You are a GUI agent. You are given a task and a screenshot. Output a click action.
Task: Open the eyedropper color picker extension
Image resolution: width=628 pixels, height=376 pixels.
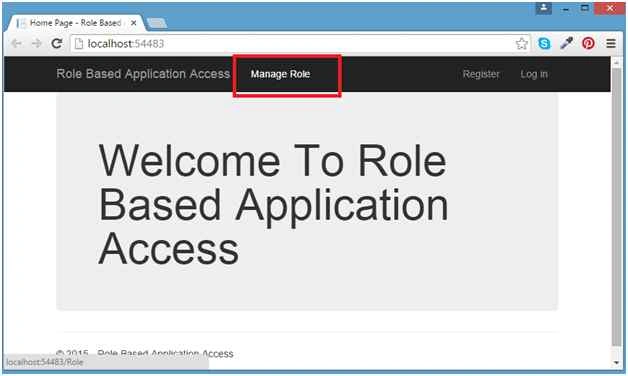(x=567, y=43)
